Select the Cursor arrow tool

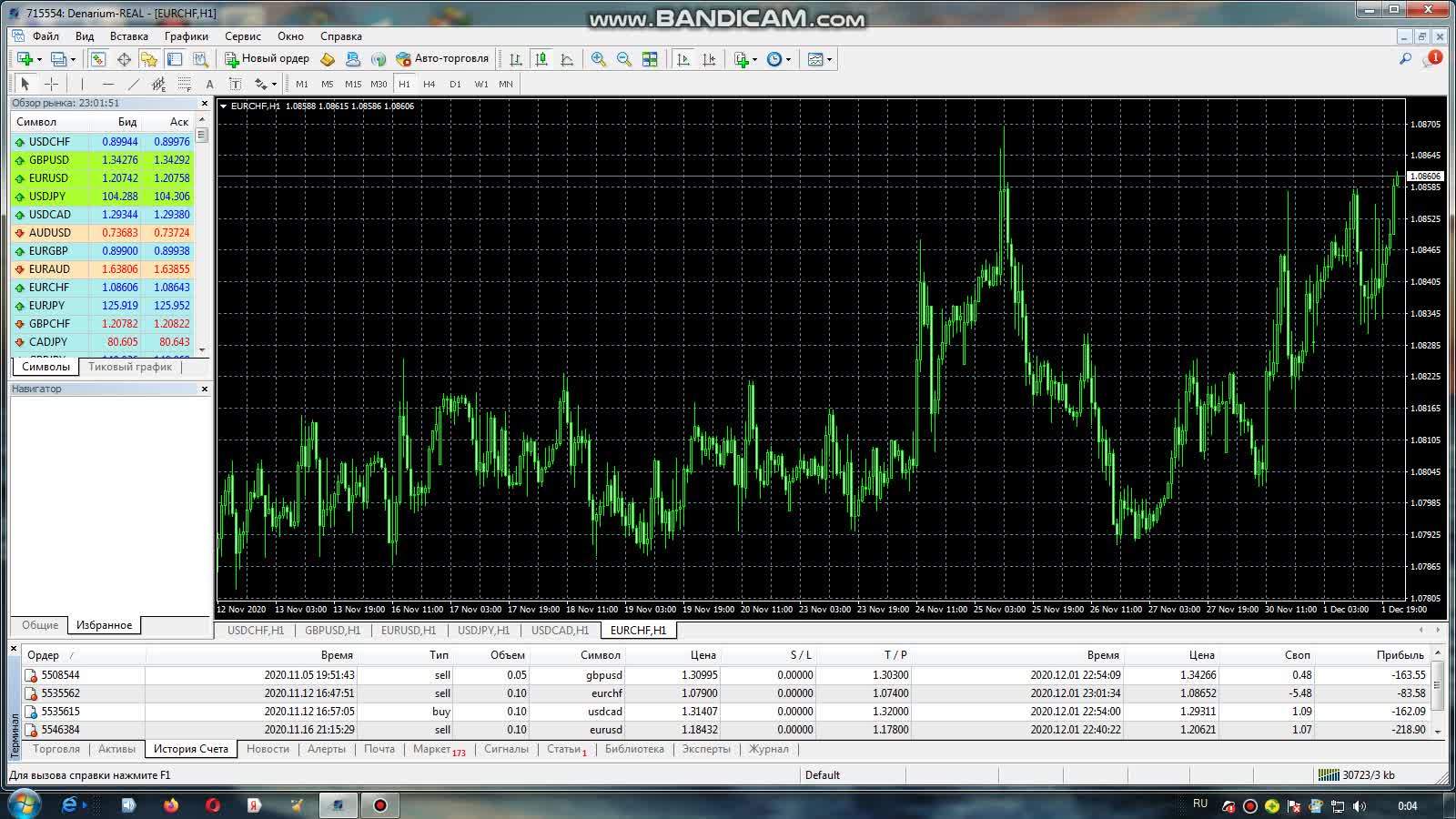[25, 84]
